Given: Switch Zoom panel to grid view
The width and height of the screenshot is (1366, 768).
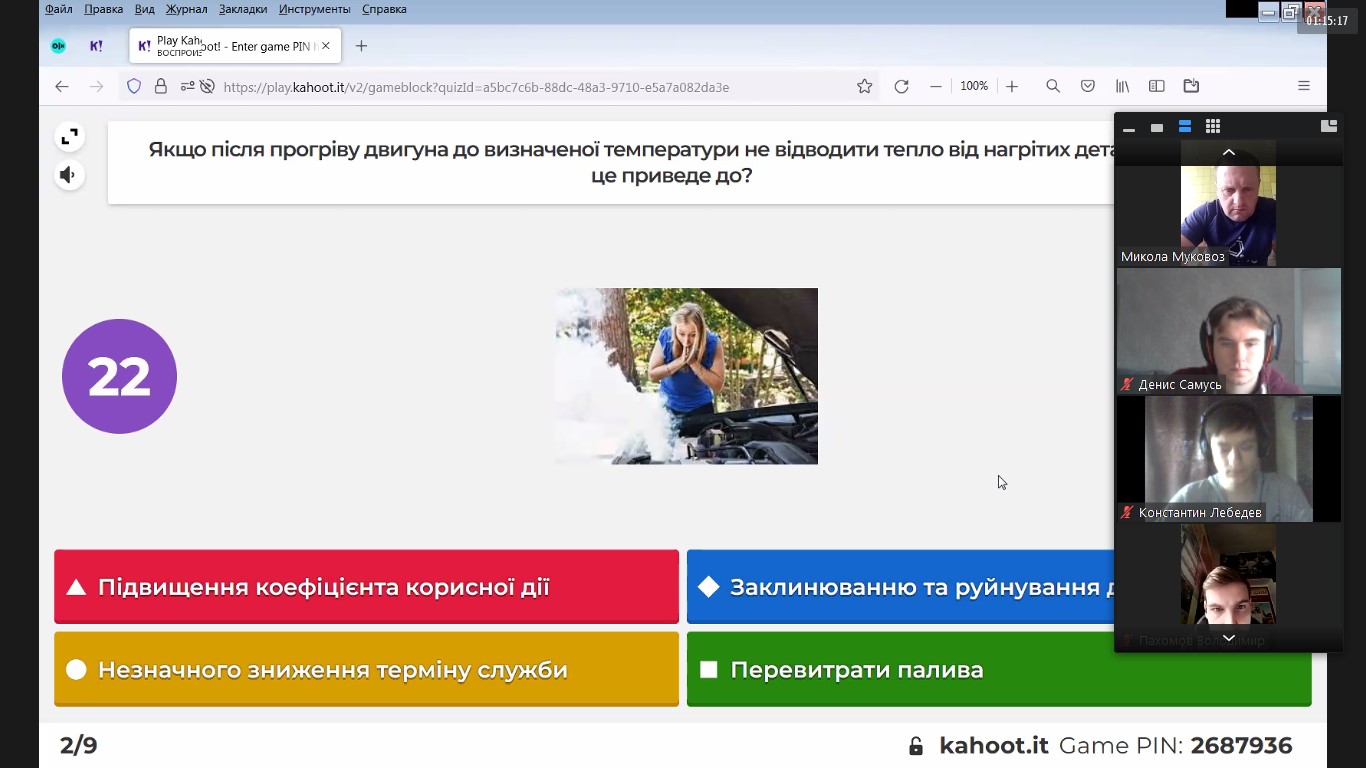Looking at the screenshot, I should [x=1212, y=127].
